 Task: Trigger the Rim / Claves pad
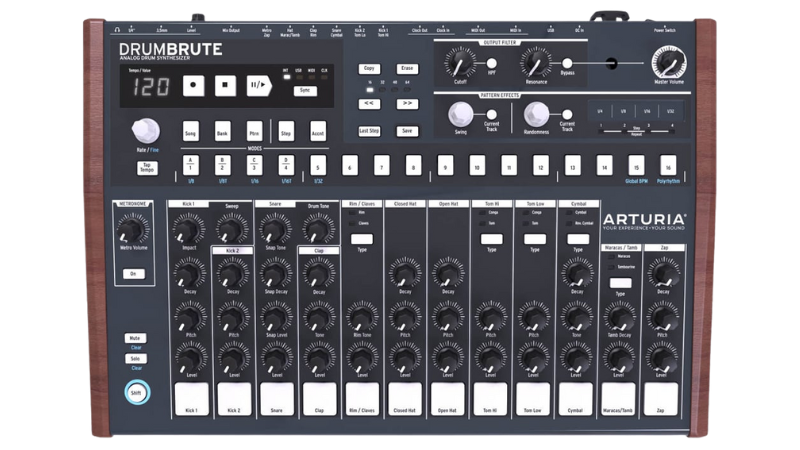pos(362,399)
